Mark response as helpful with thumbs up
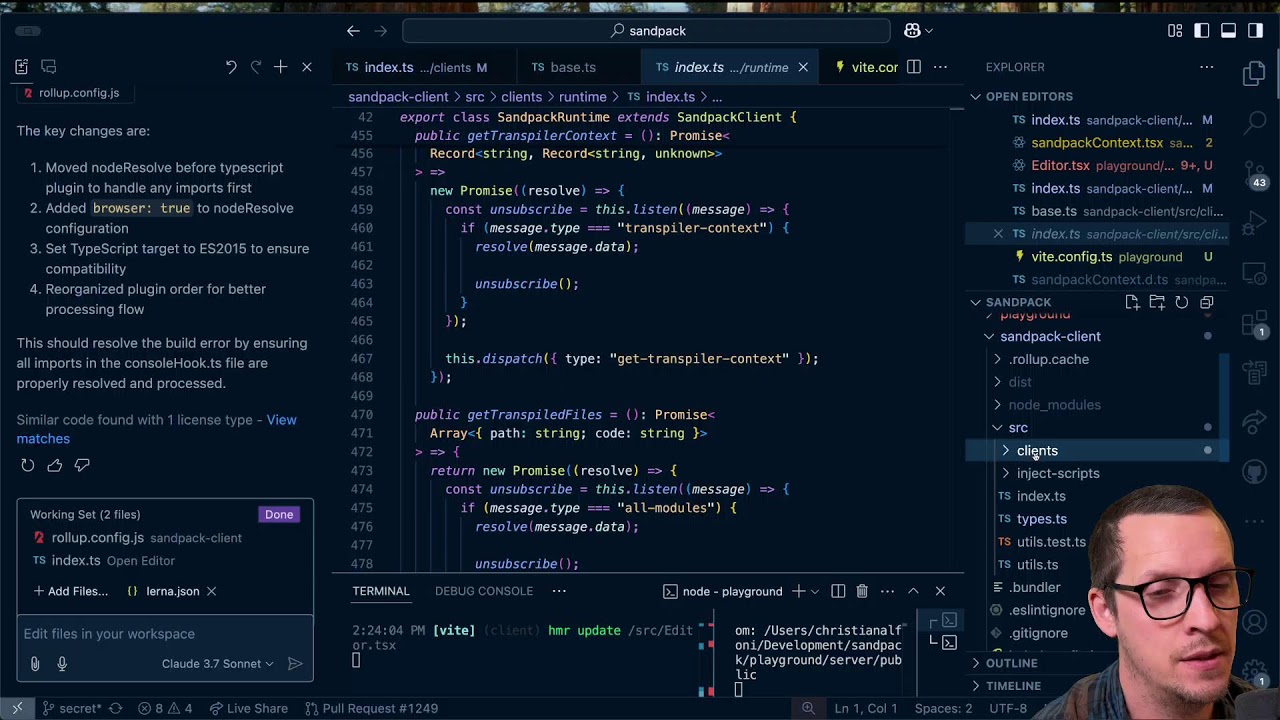1280x720 pixels. 55,465
